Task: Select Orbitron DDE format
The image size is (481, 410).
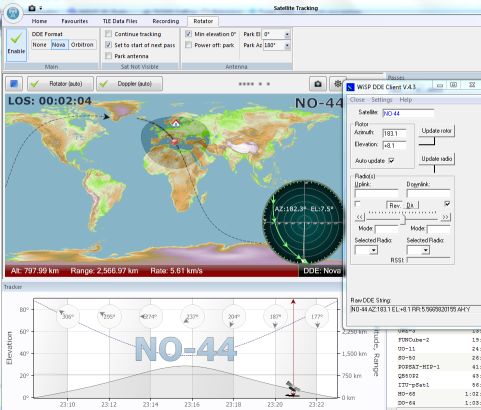Action: click(82, 45)
